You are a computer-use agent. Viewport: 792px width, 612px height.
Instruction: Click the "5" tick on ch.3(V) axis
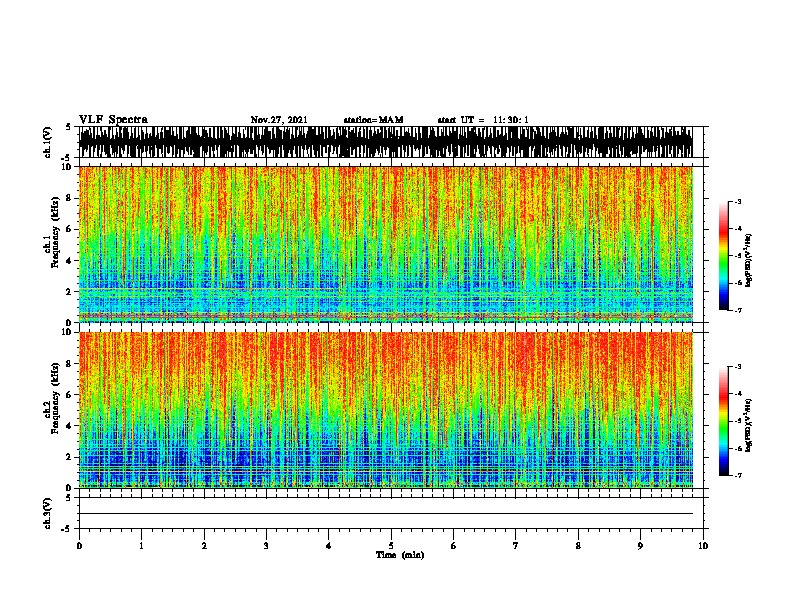coord(69,497)
